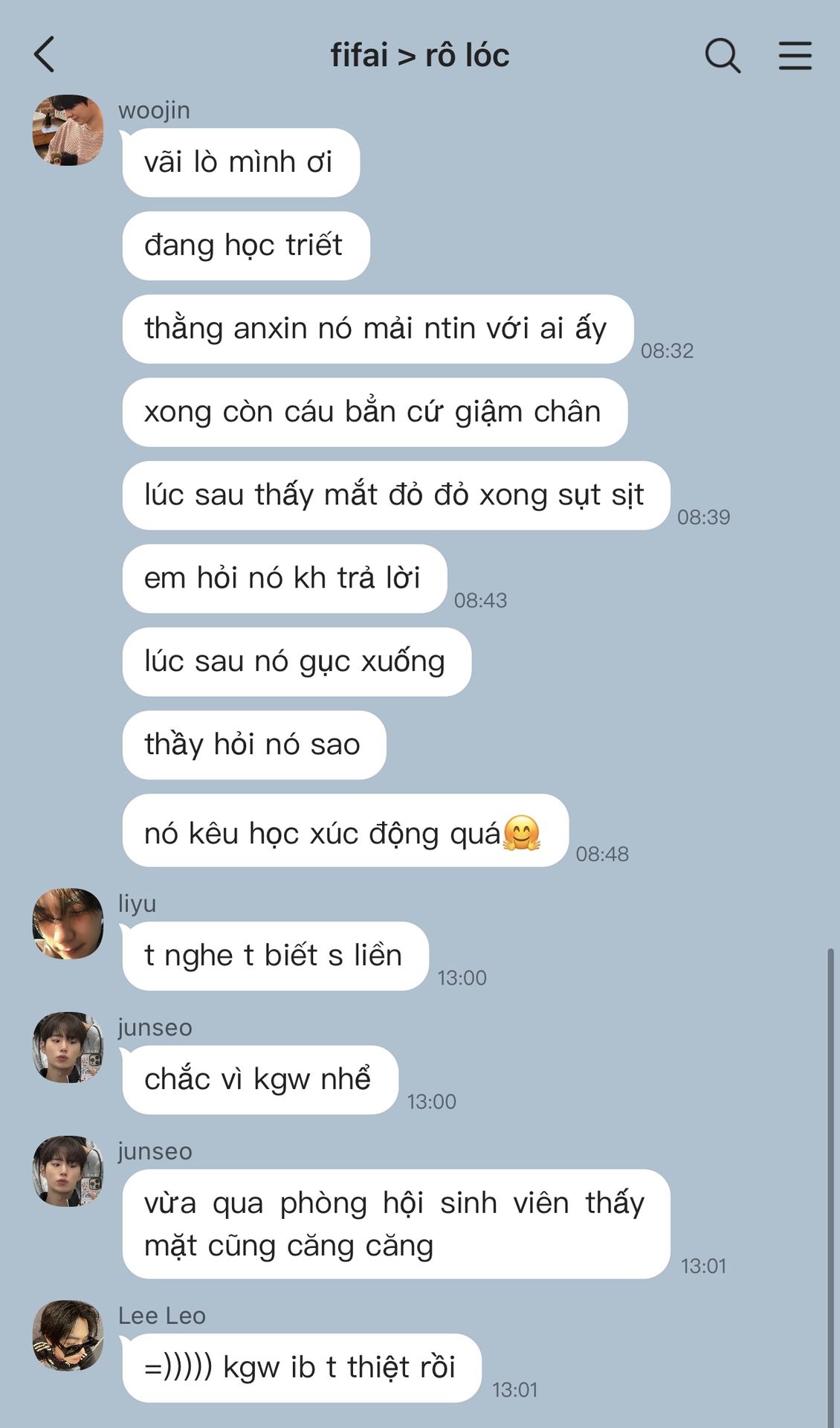Tap the 'chắc vì kgw nhể' bubble
This screenshot has height=1428, width=840.
click(x=260, y=1080)
